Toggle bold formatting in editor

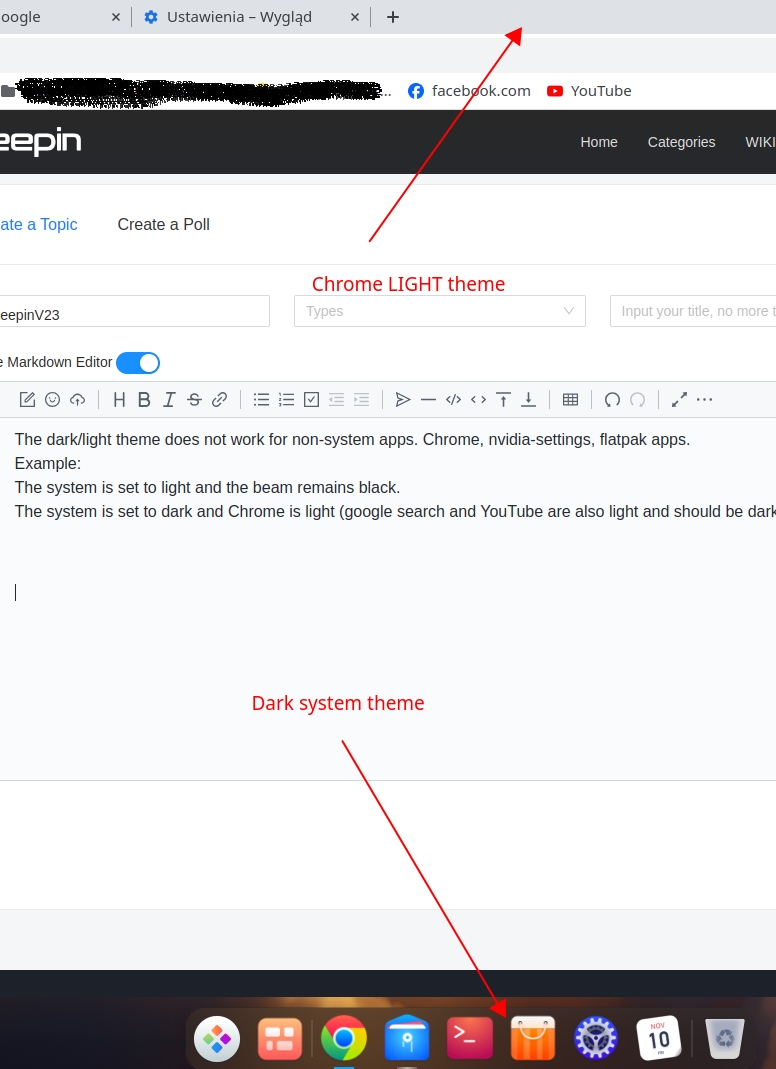(x=144, y=400)
